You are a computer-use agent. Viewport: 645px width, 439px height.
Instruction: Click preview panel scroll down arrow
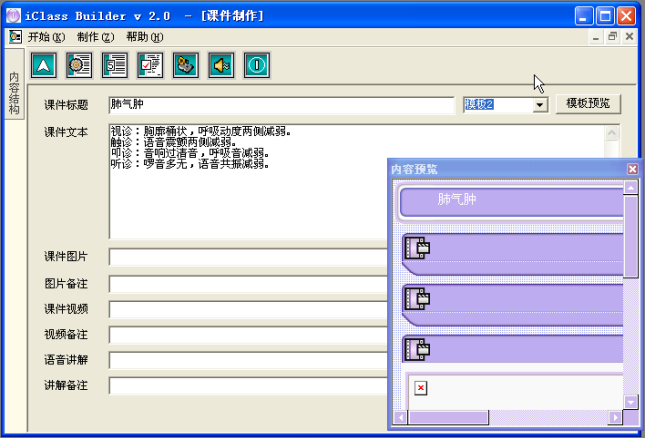pos(631,402)
